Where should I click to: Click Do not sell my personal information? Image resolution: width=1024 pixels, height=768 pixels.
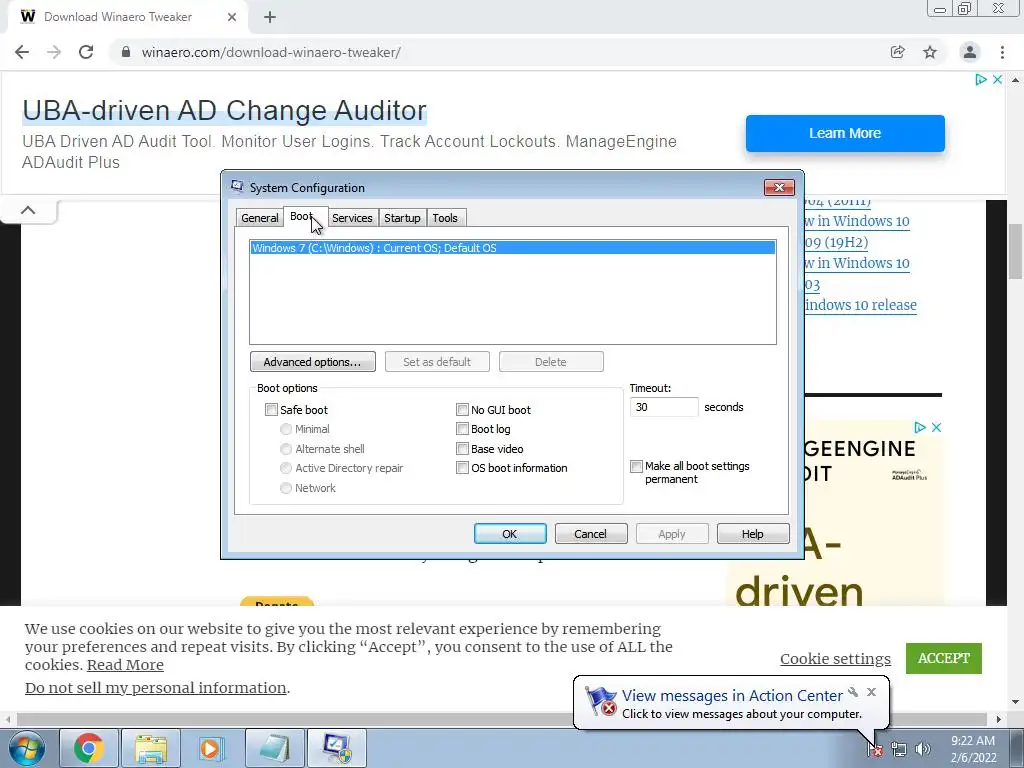(155, 688)
